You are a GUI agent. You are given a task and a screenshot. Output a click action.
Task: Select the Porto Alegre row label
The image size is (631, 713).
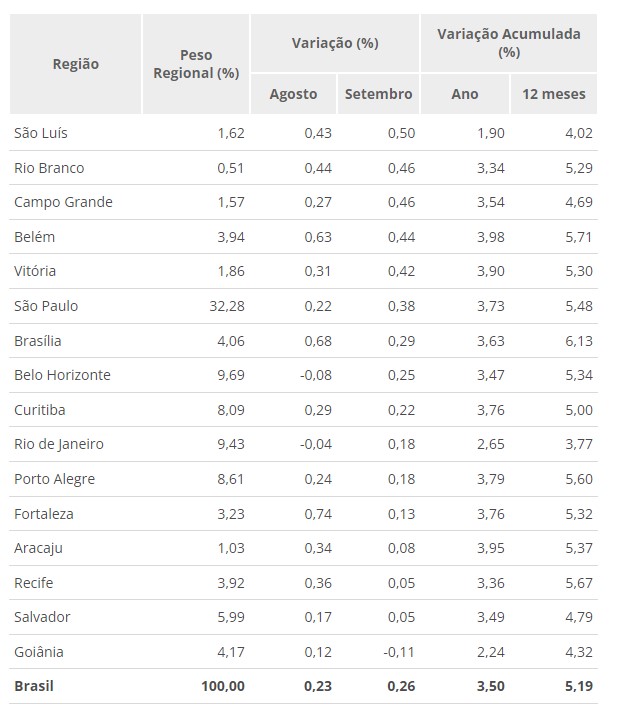click(55, 479)
